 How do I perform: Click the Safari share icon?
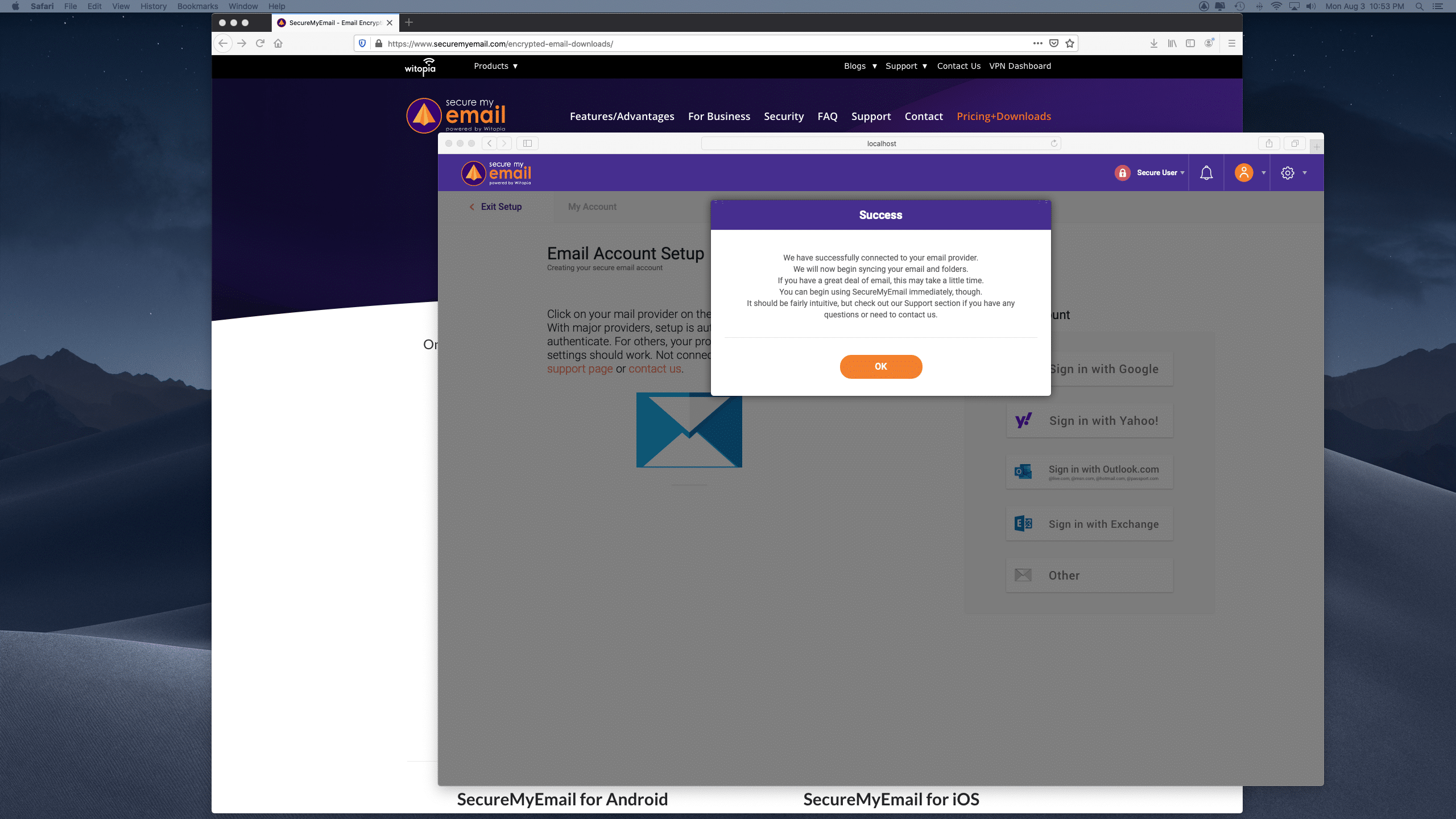click(1269, 143)
